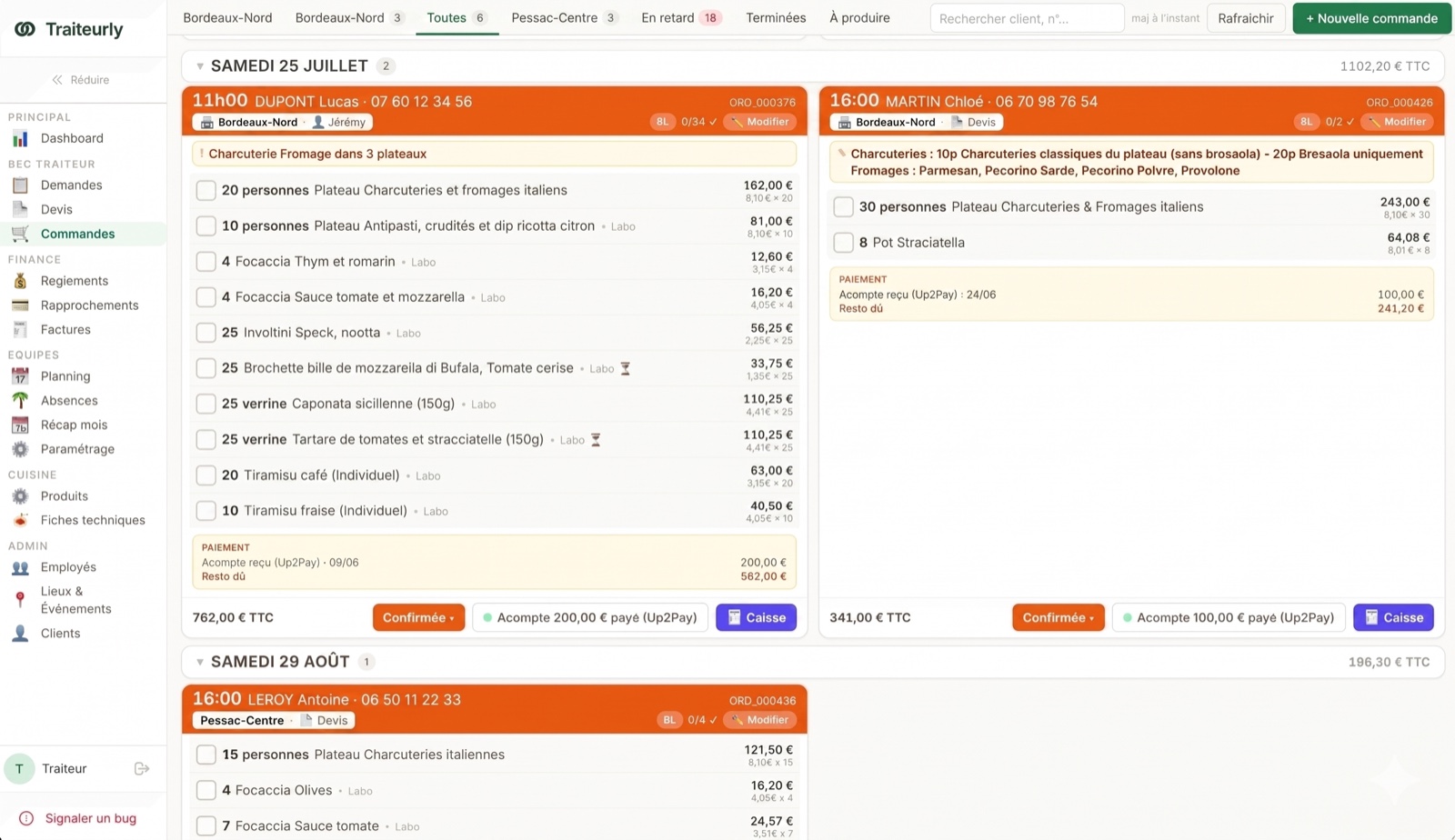Check the 20 Tiramisu café item
The width and height of the screenshot is (1455, 840).
pos(206,475)
